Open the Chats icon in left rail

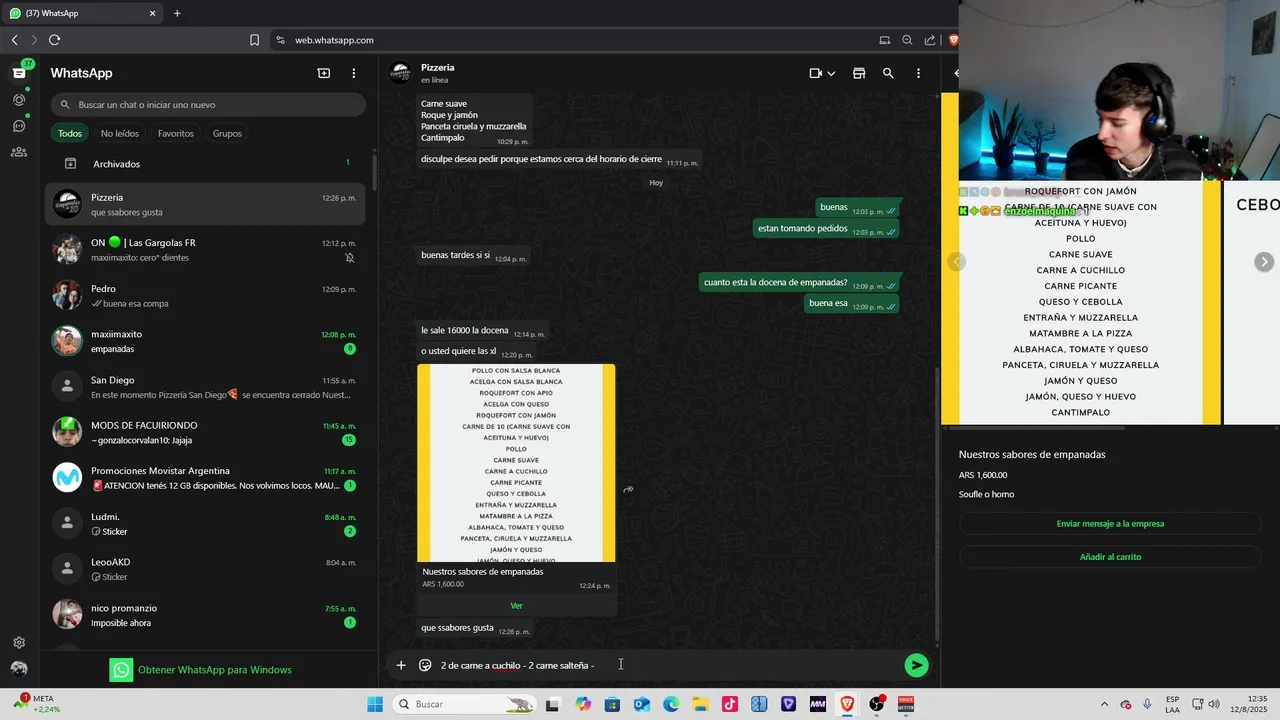point(19,73)
